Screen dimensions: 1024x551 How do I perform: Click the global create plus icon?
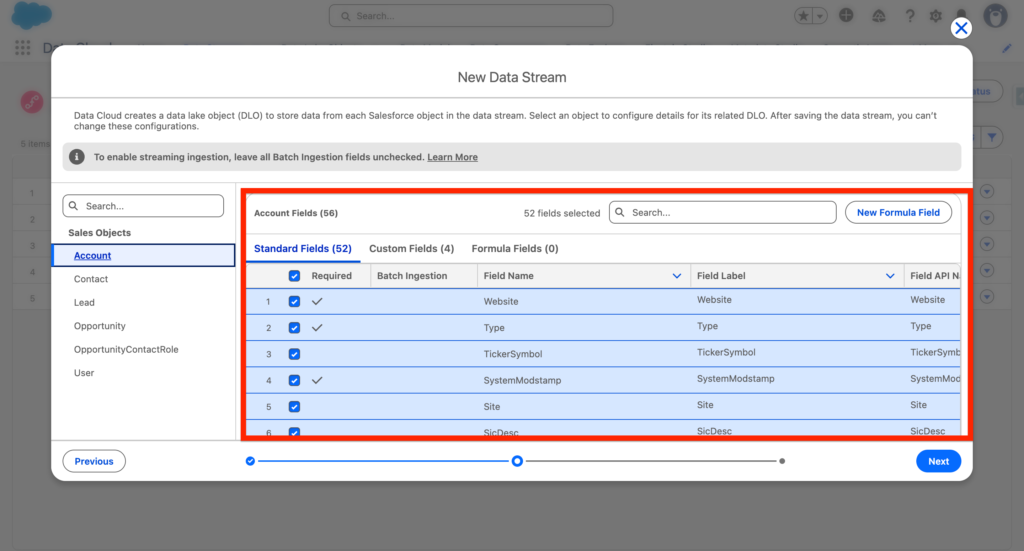click(847, 16)
